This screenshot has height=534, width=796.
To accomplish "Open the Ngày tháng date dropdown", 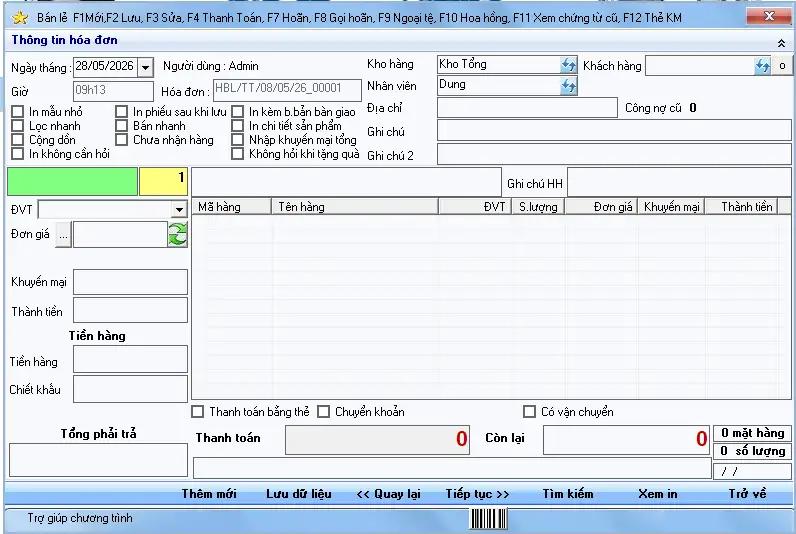I will (146, 68).
